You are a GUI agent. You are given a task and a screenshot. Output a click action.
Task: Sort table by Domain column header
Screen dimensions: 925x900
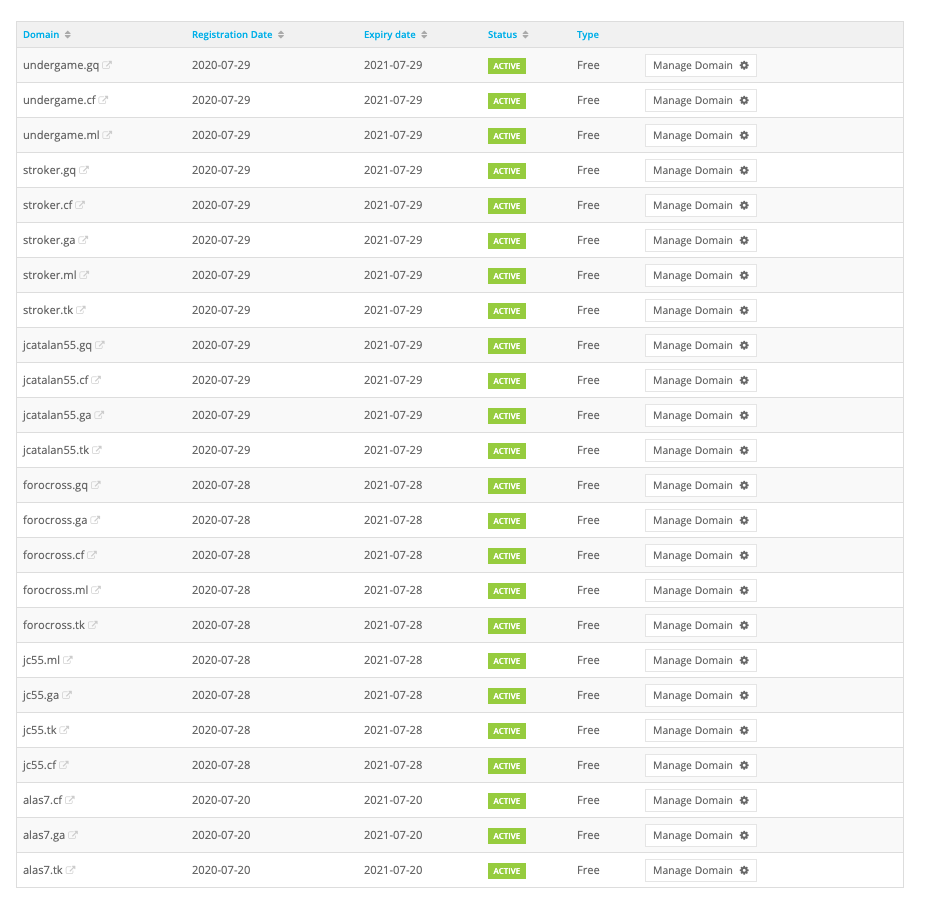(x=47, y=34)
